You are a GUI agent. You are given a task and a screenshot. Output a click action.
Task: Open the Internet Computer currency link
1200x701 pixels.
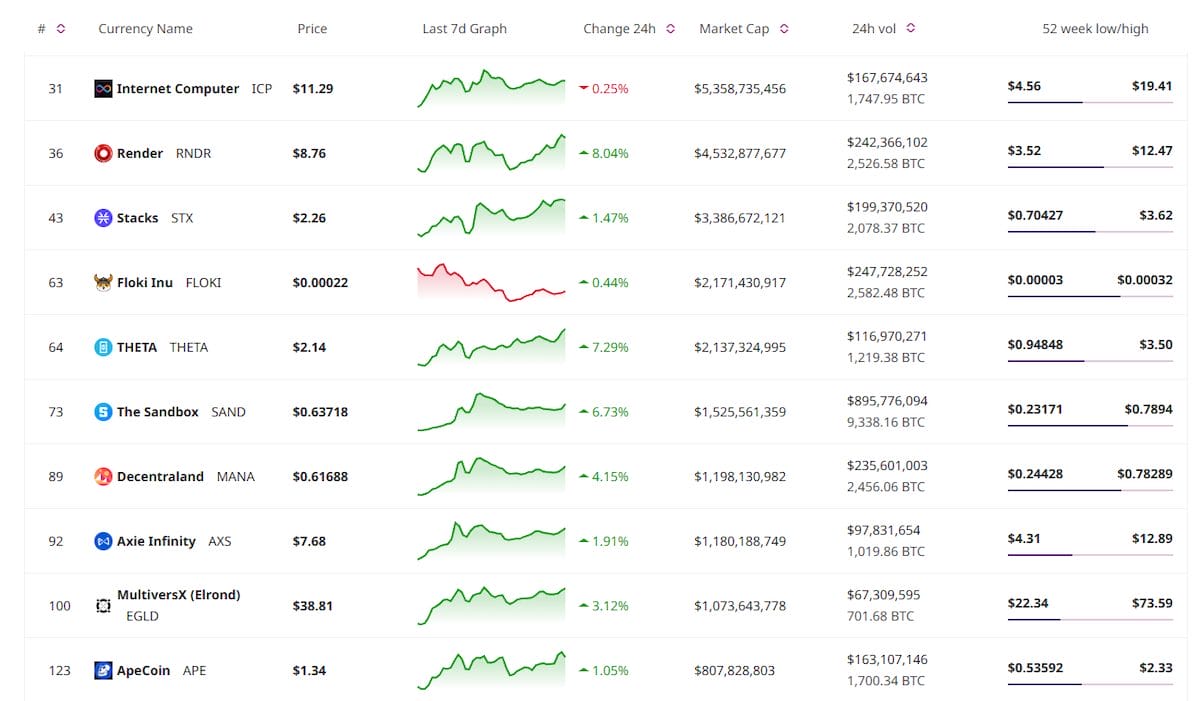coord(178,89)
